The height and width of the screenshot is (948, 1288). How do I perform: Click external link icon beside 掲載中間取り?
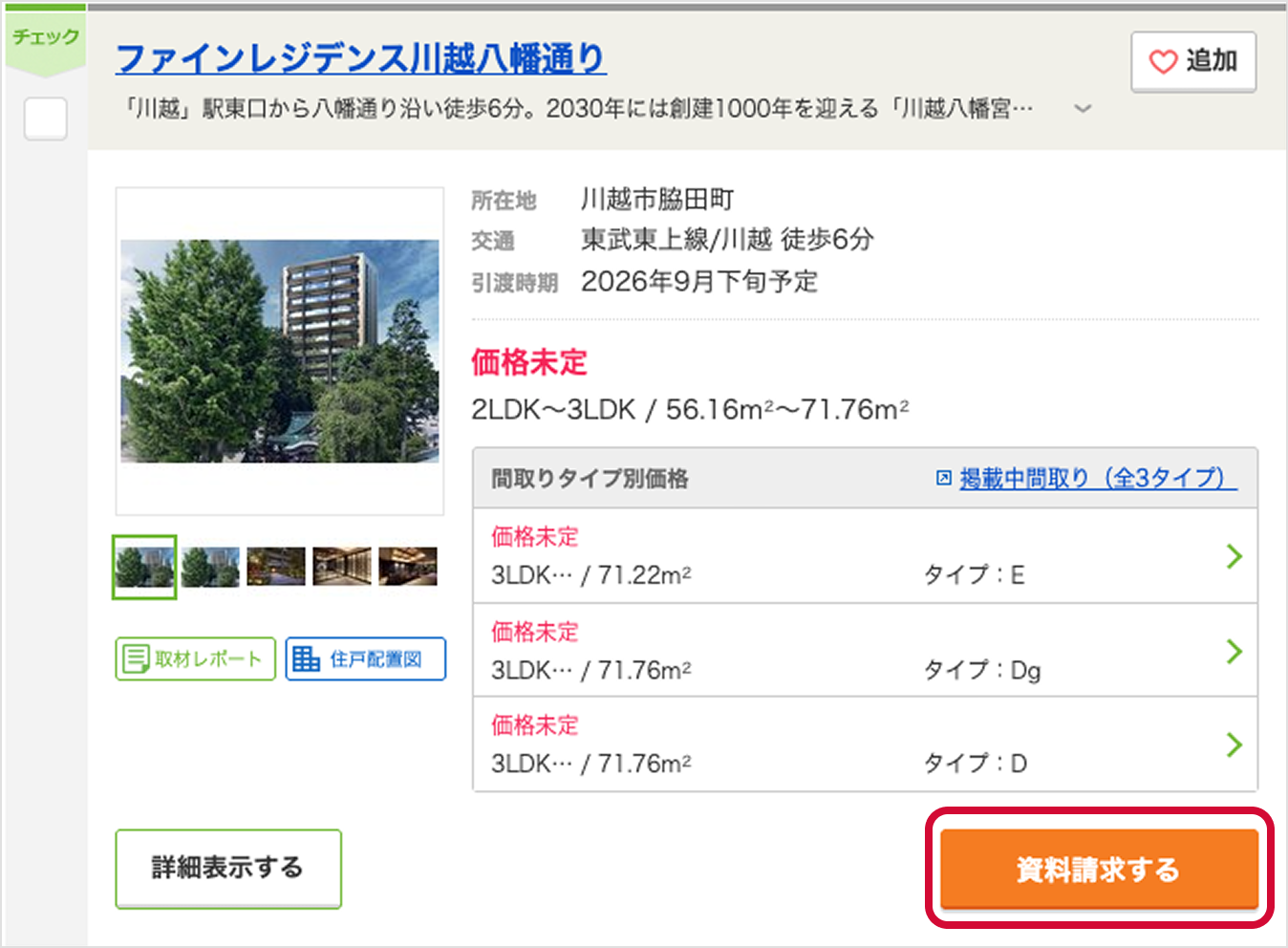[943, 478]
